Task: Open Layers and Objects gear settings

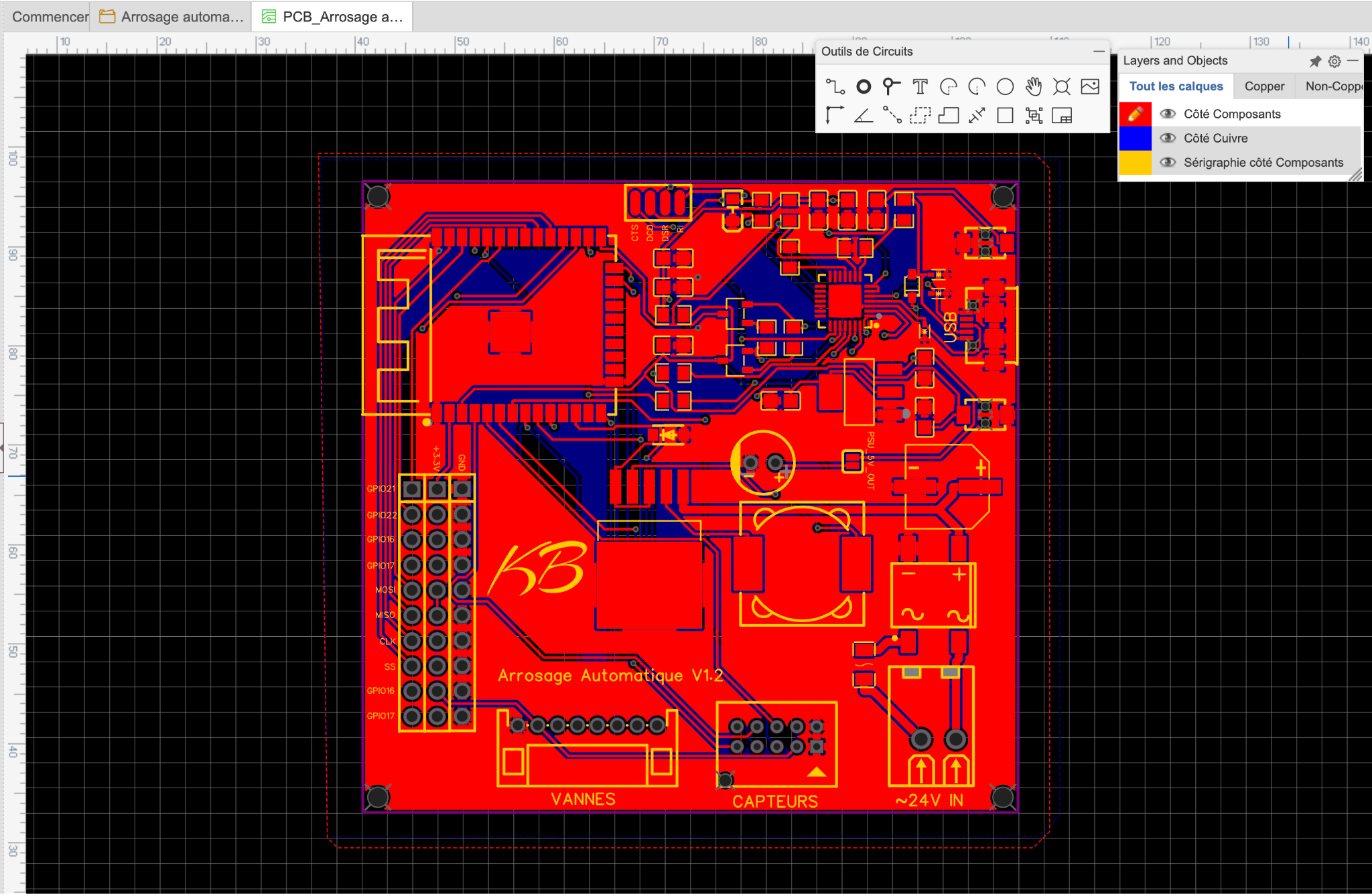Action: tap(1334, 61)
